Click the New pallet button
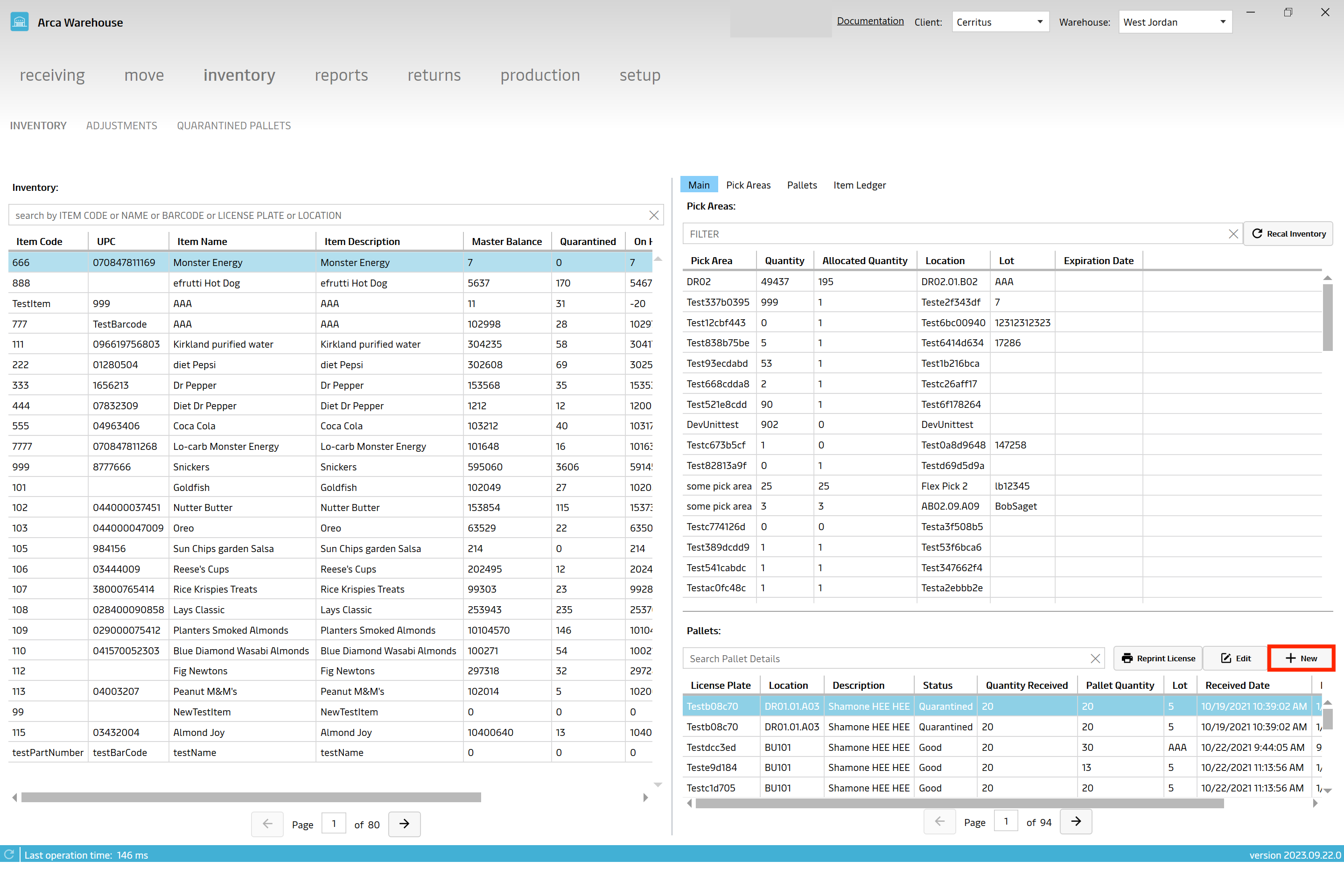The image size is (1344, 896). [x=1301, y=658]
